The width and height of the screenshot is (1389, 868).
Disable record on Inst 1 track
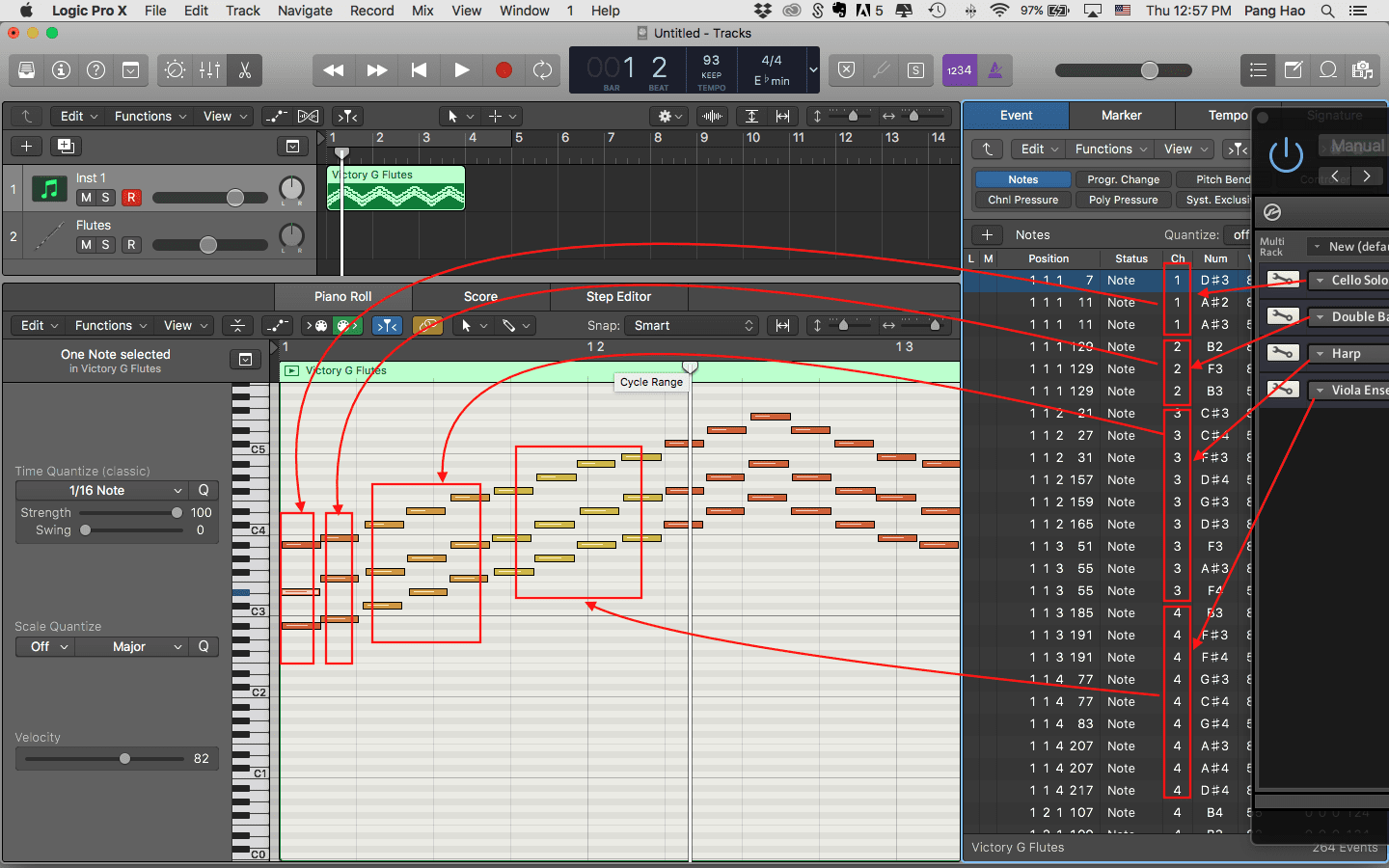point(131,198)
